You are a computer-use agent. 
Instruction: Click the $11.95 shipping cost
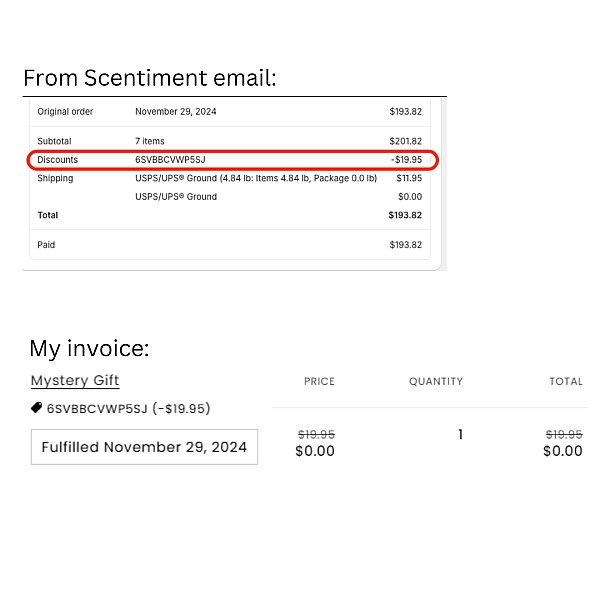click(409, 178)
